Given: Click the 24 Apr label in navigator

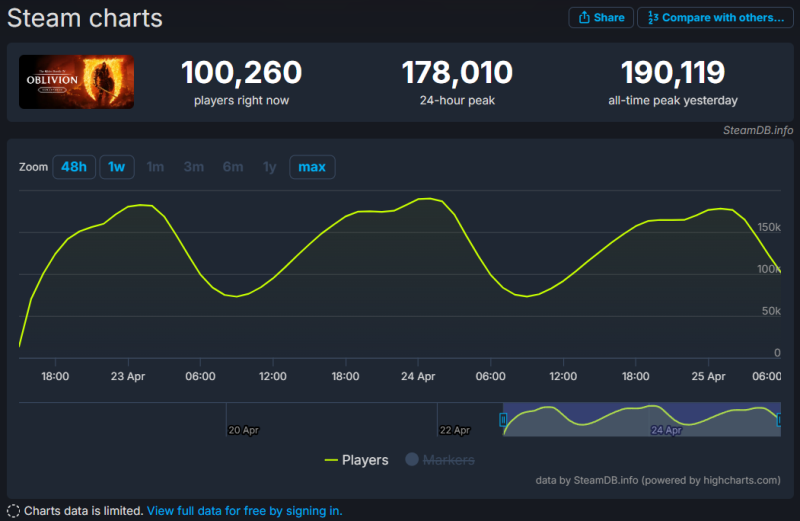Looking at the screenshot, I should tap(666, 430).
